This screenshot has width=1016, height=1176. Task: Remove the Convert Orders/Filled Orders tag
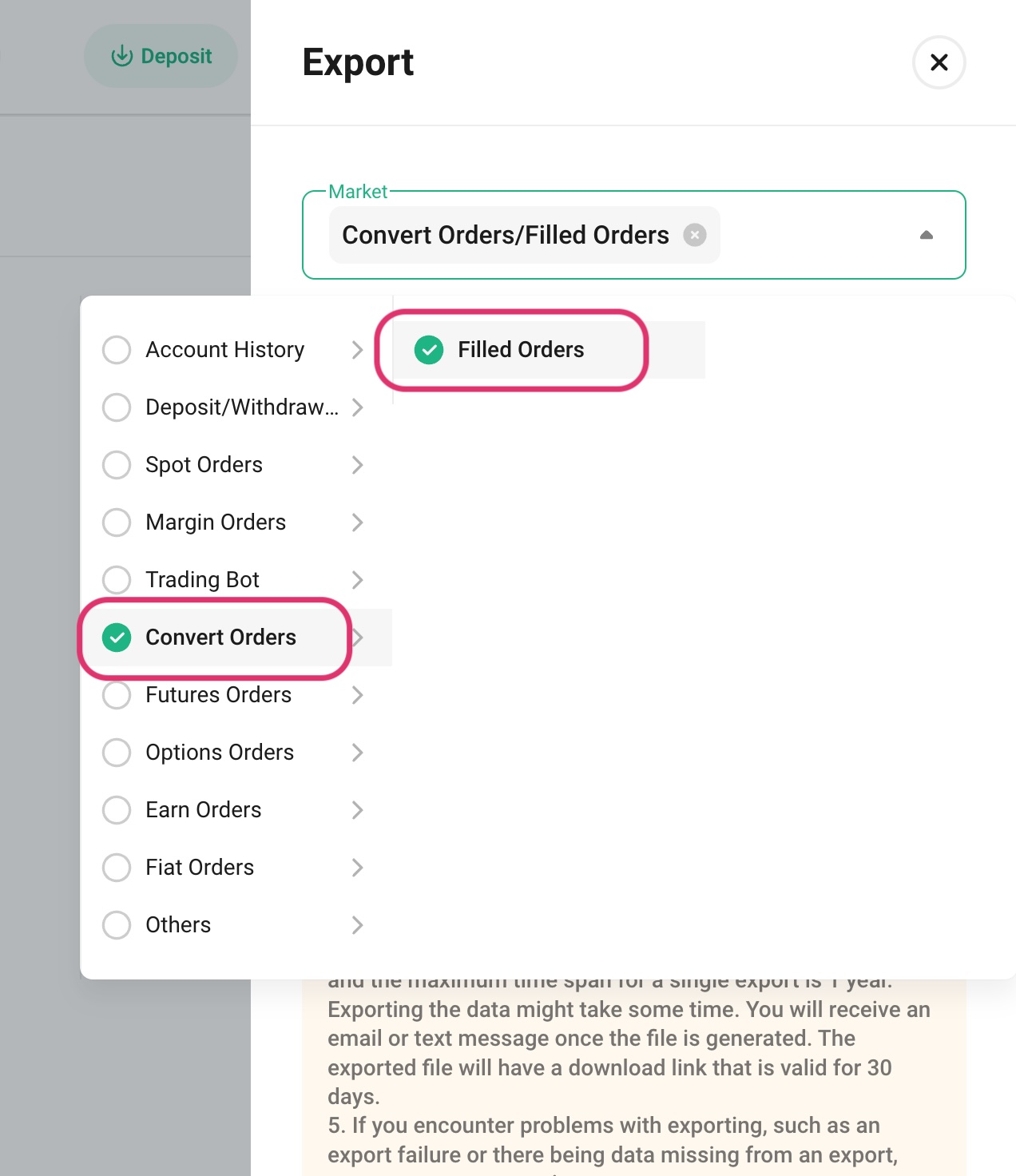coord(695,235)
